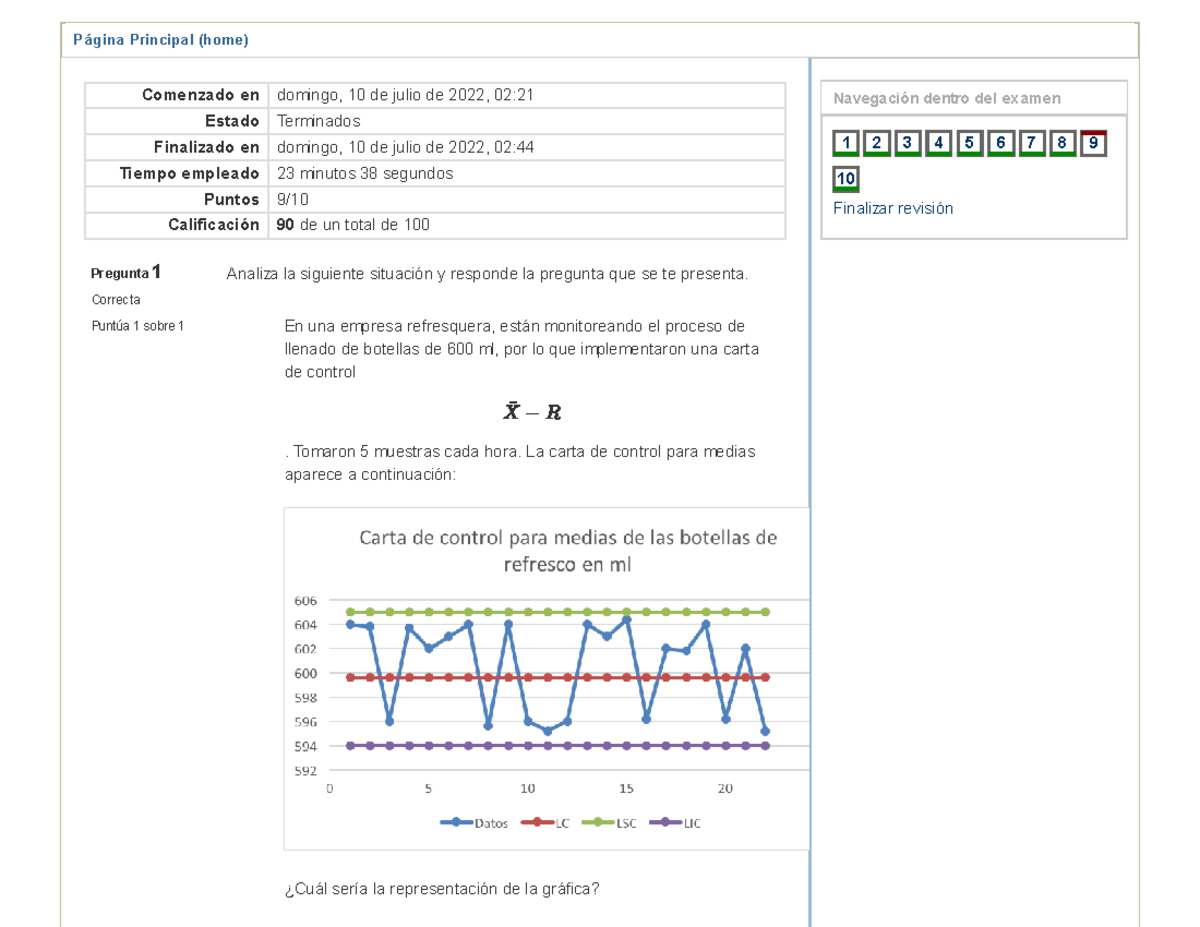Toggle the Datos series in chart legend
1200x927 pixels.
(x=478, y=823)
